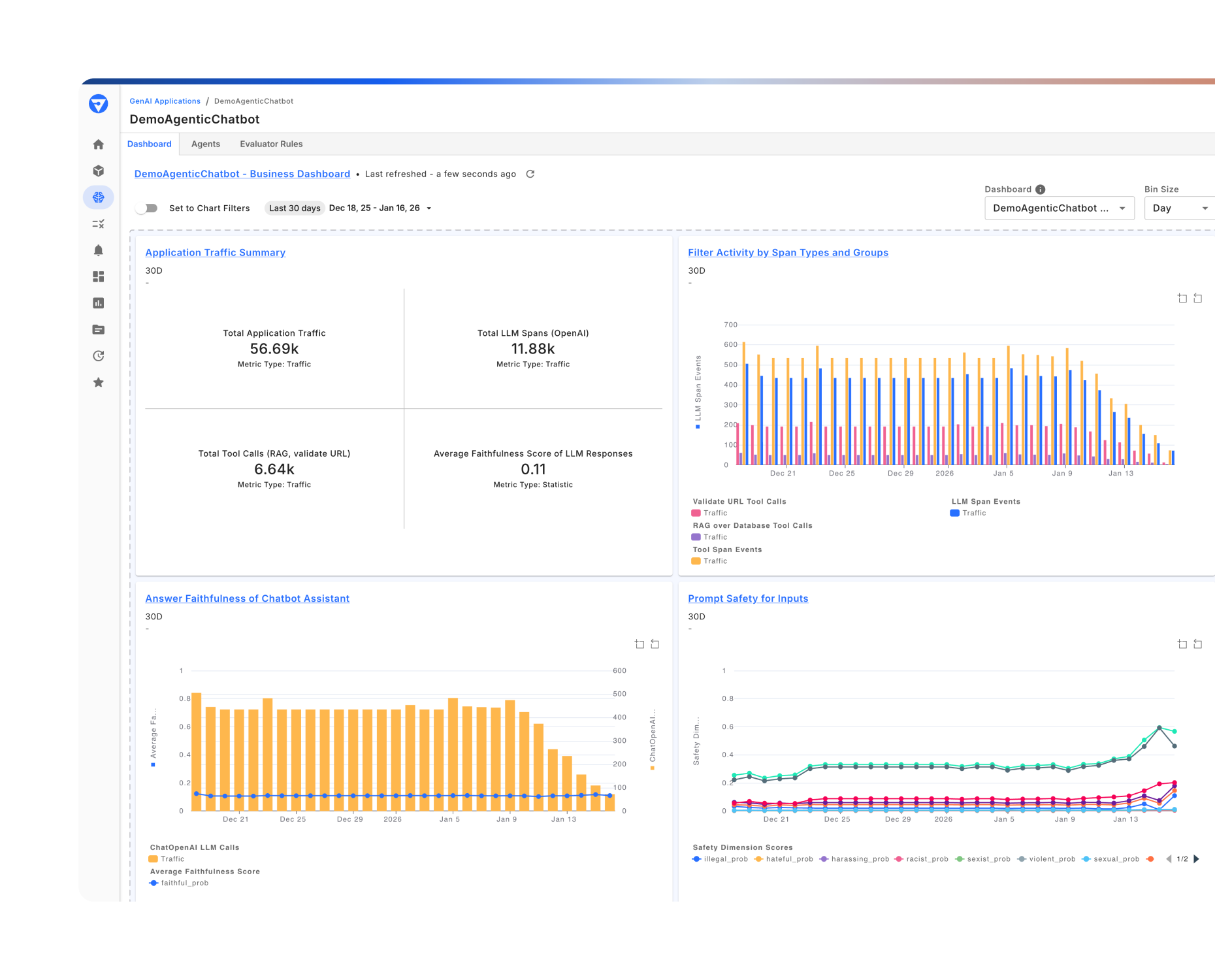Open the Evaluator Rules tab
The height and width of the screenshot is (980, 1215).
coord(271,144)
